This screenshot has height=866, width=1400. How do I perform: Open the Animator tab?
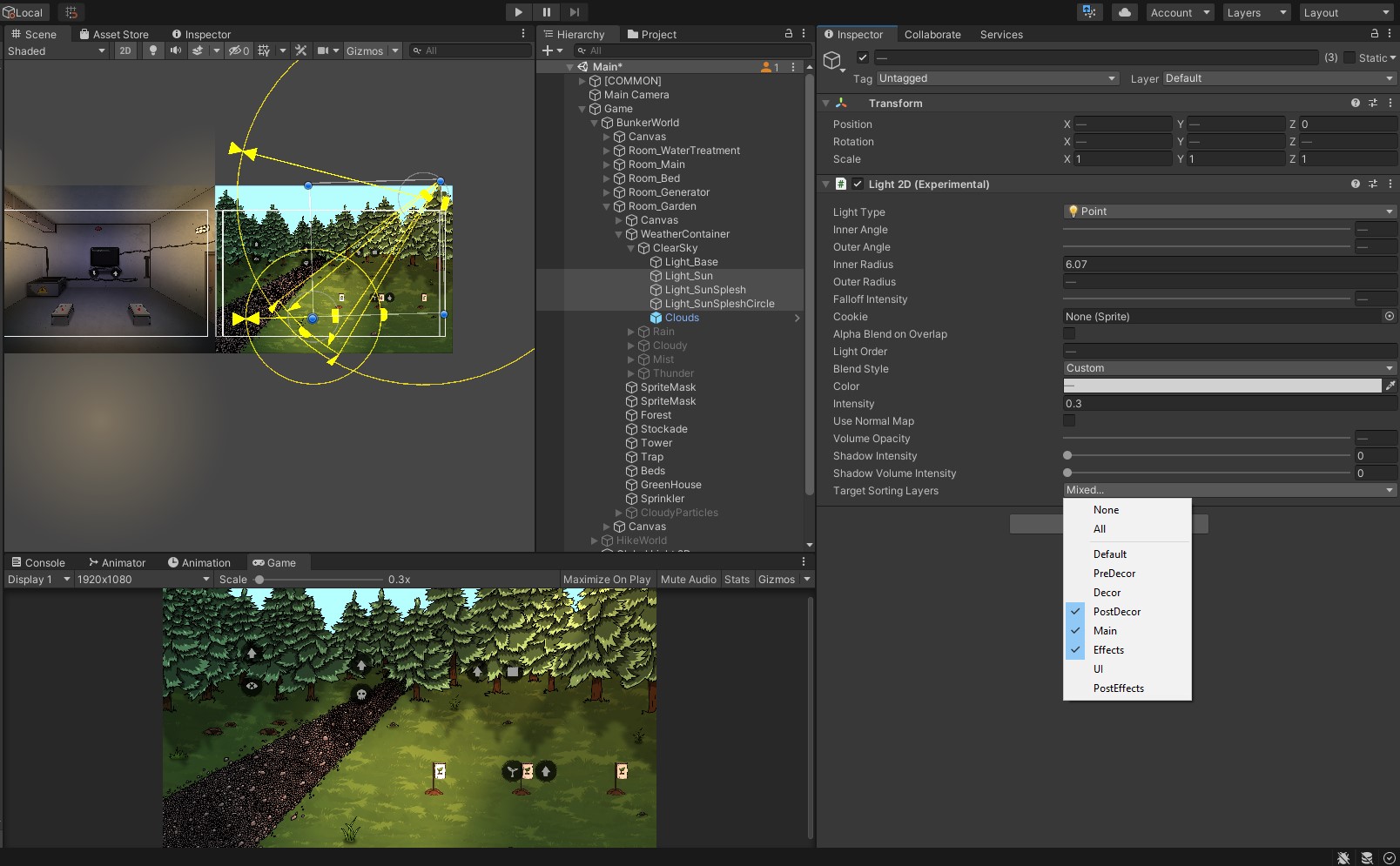coord(117,562)
